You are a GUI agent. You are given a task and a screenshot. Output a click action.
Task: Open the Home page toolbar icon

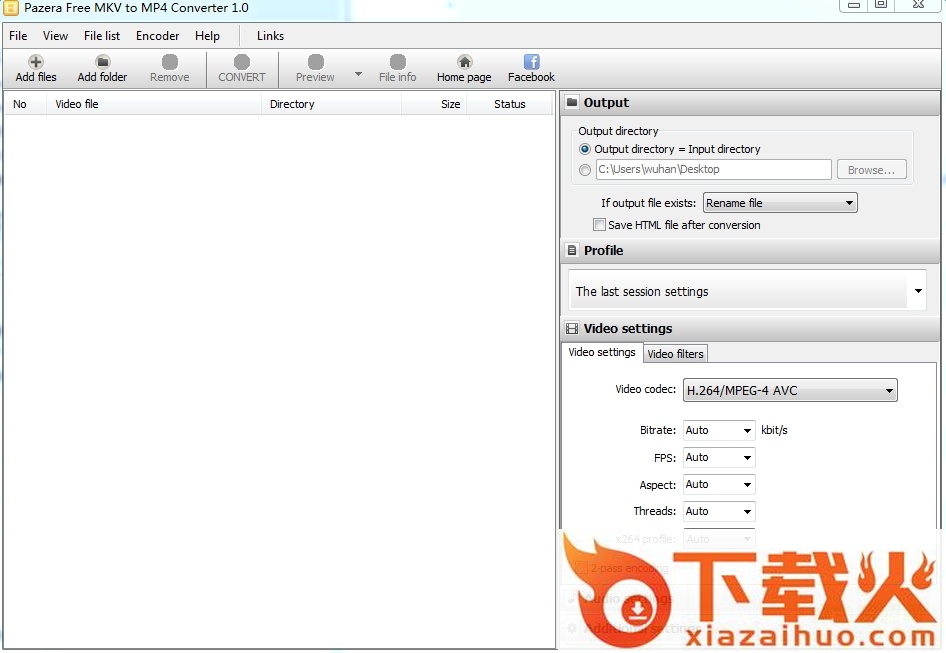point(464,62)
